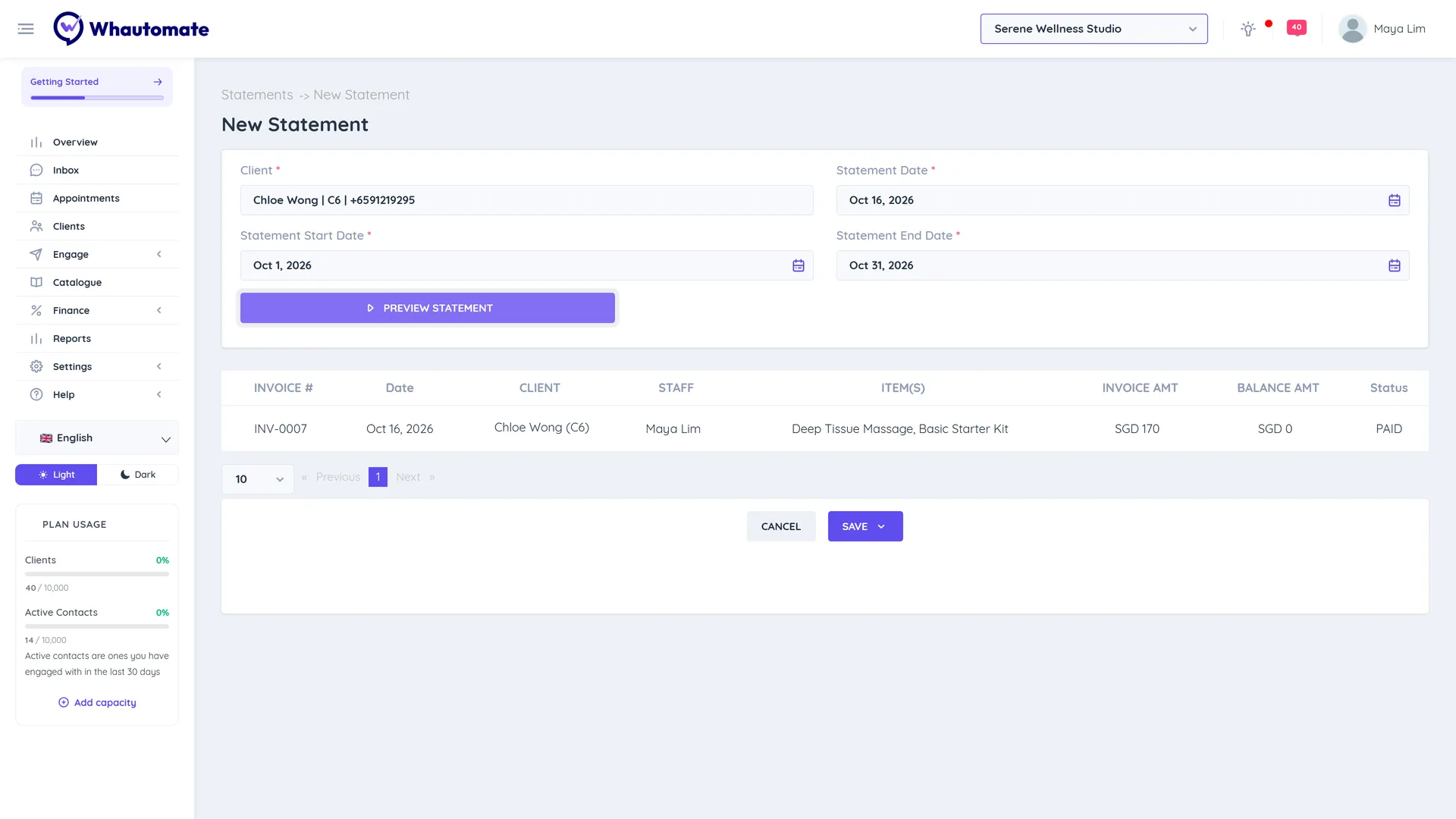Click the Statement End Date field

click(x=1122, y=265)
